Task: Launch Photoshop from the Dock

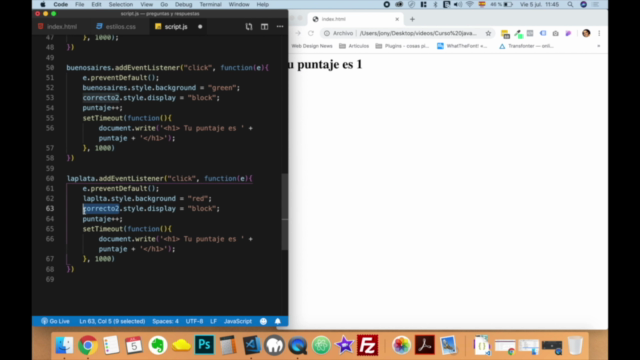Action: click(204, 345)
